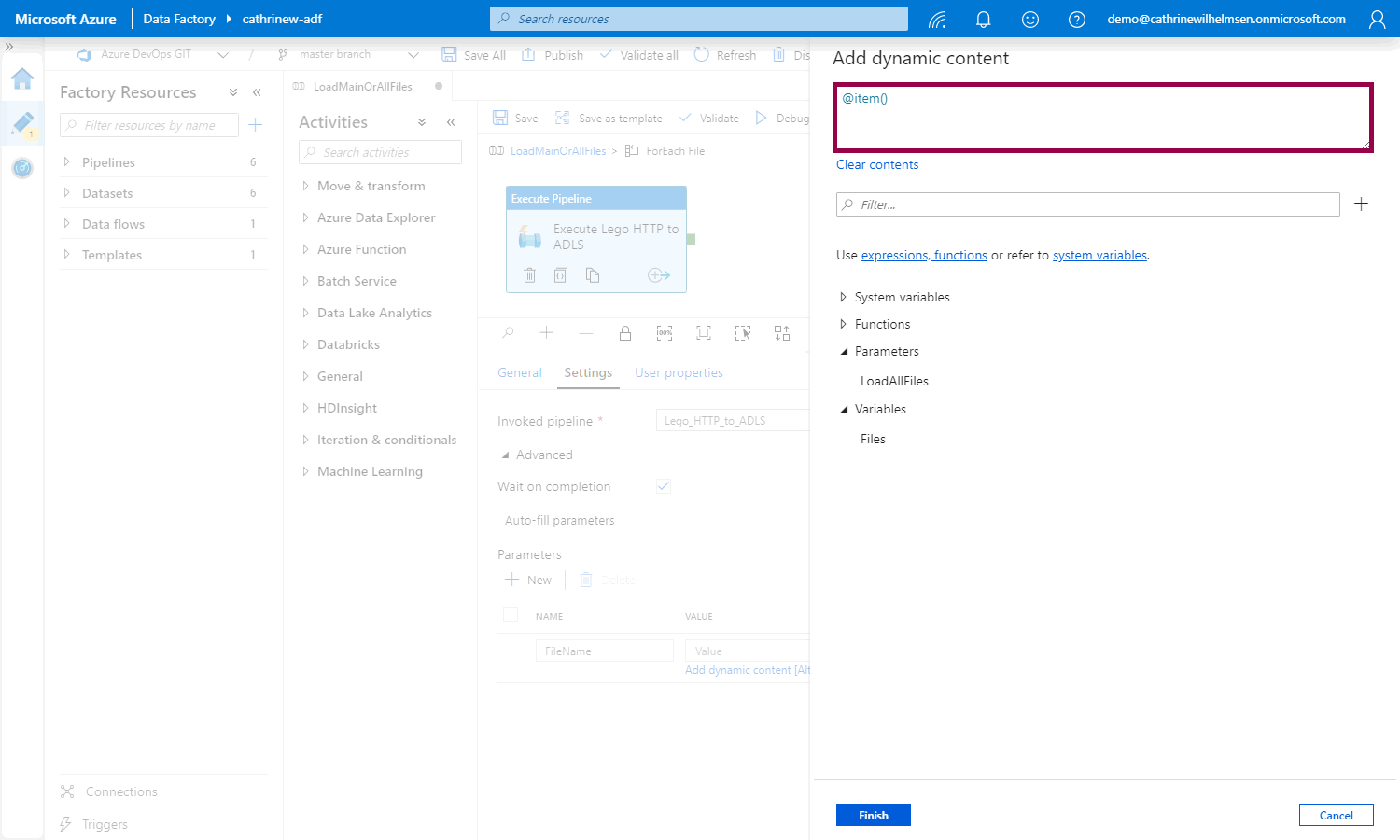Click the Clear contents link

click(876, 164)
